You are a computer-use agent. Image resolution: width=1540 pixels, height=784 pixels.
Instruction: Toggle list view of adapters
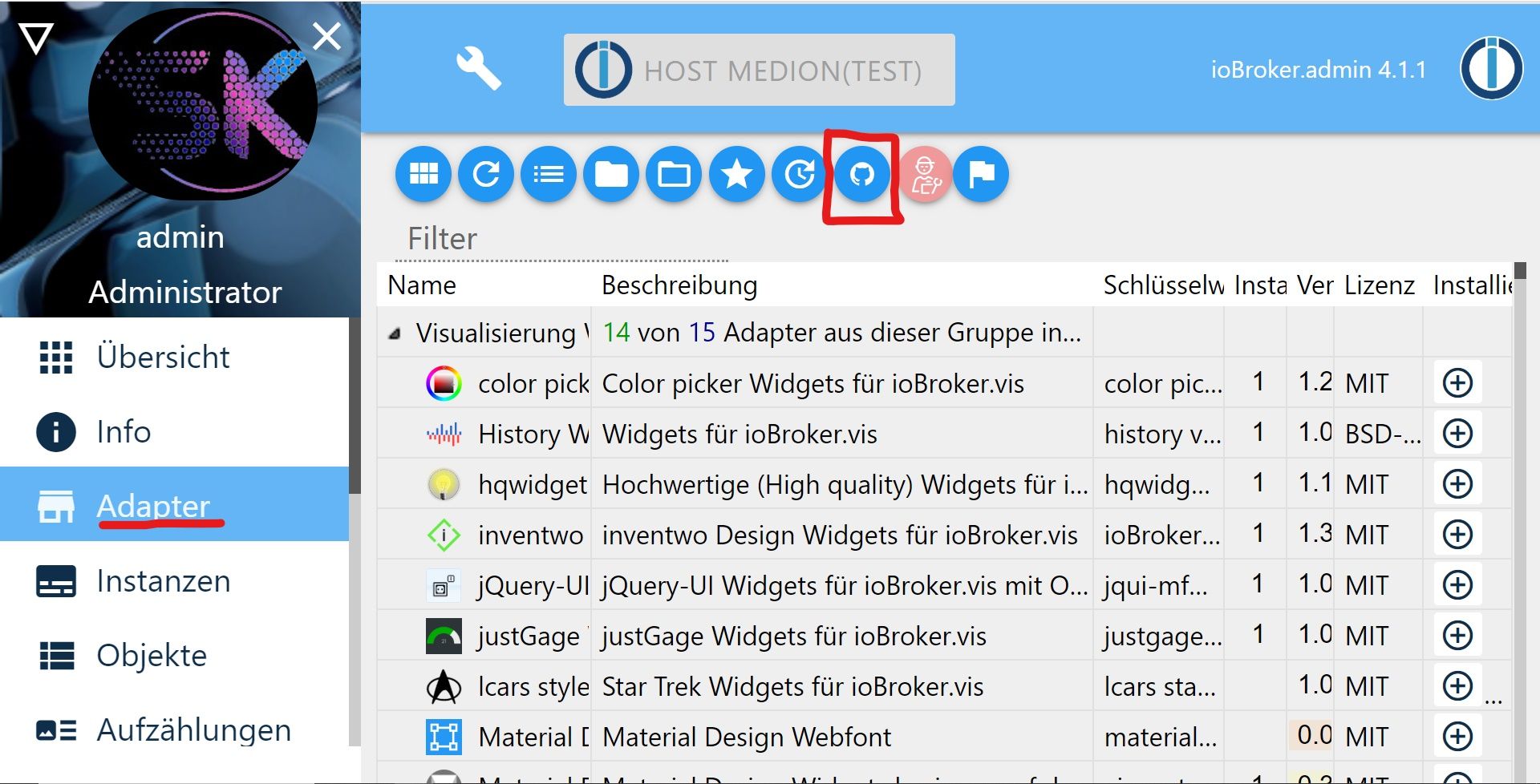(549, 173)
